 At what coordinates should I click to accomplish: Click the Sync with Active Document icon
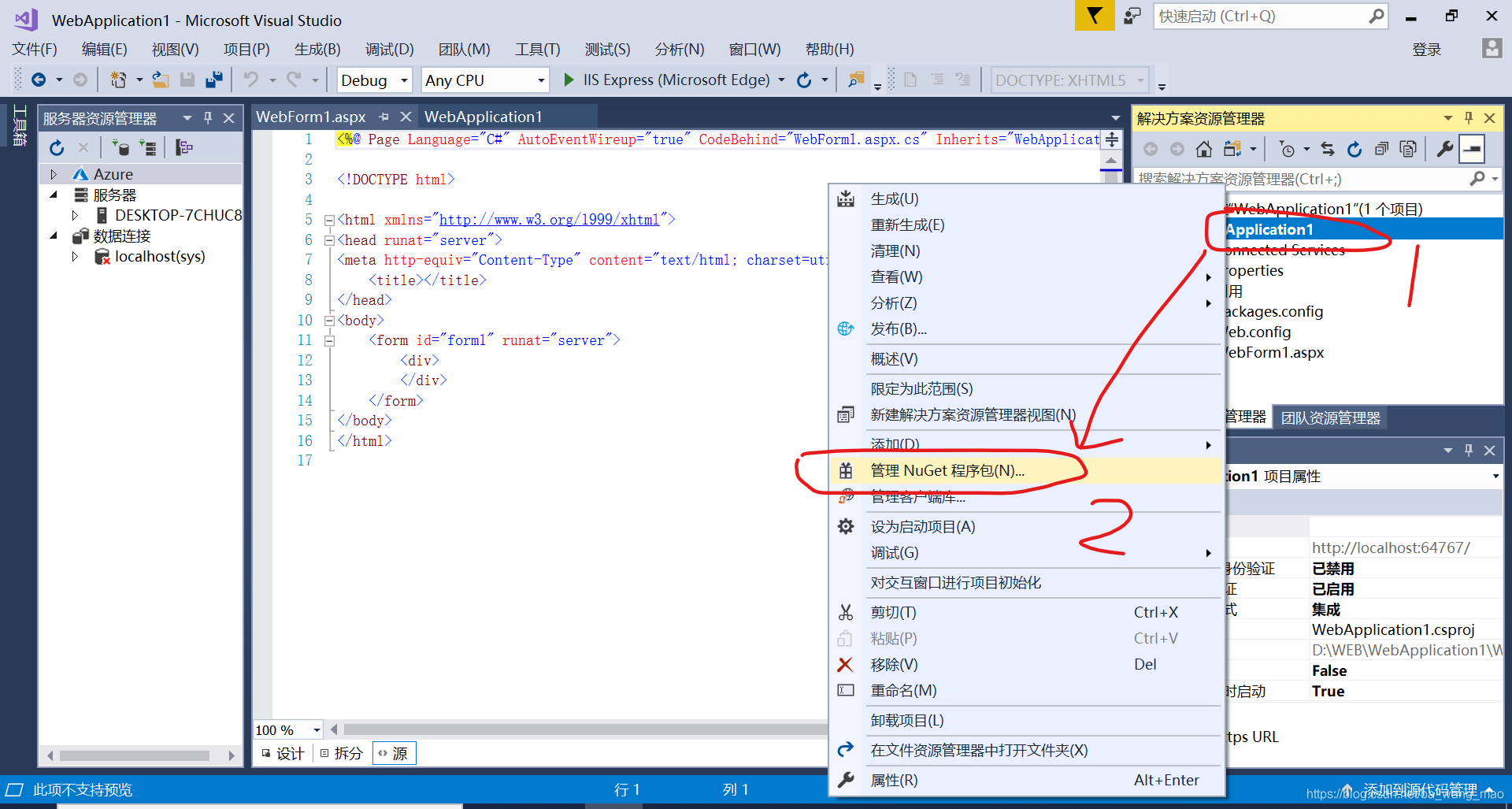1328,149
